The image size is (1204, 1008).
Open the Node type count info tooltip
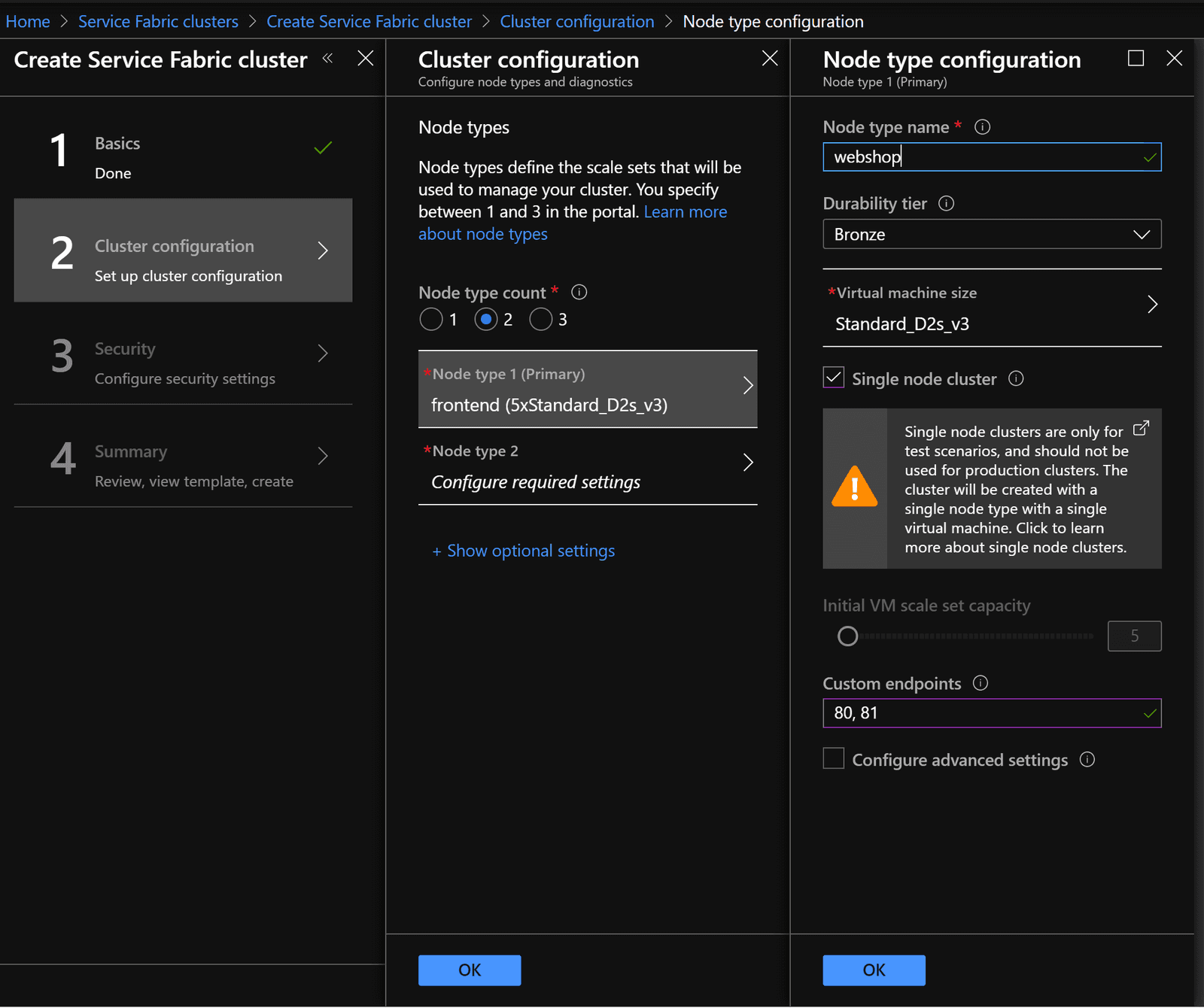[579, 292]
